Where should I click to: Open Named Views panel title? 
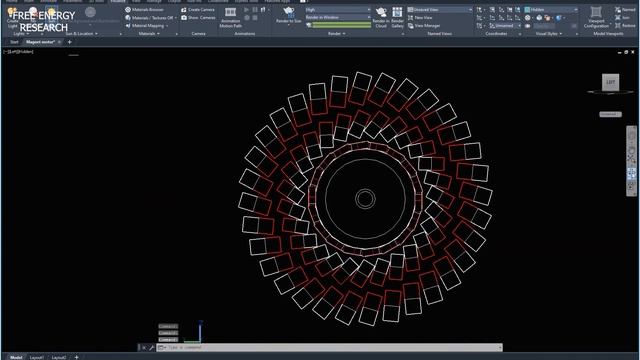[439, 34]
